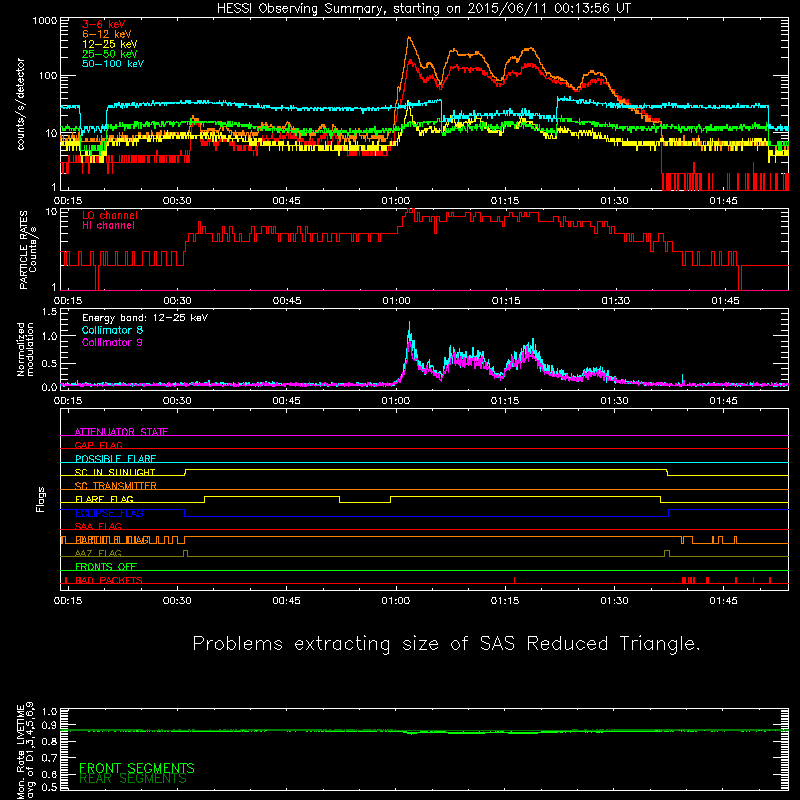Click the "Flags" vertical axis label

point(40,499)
